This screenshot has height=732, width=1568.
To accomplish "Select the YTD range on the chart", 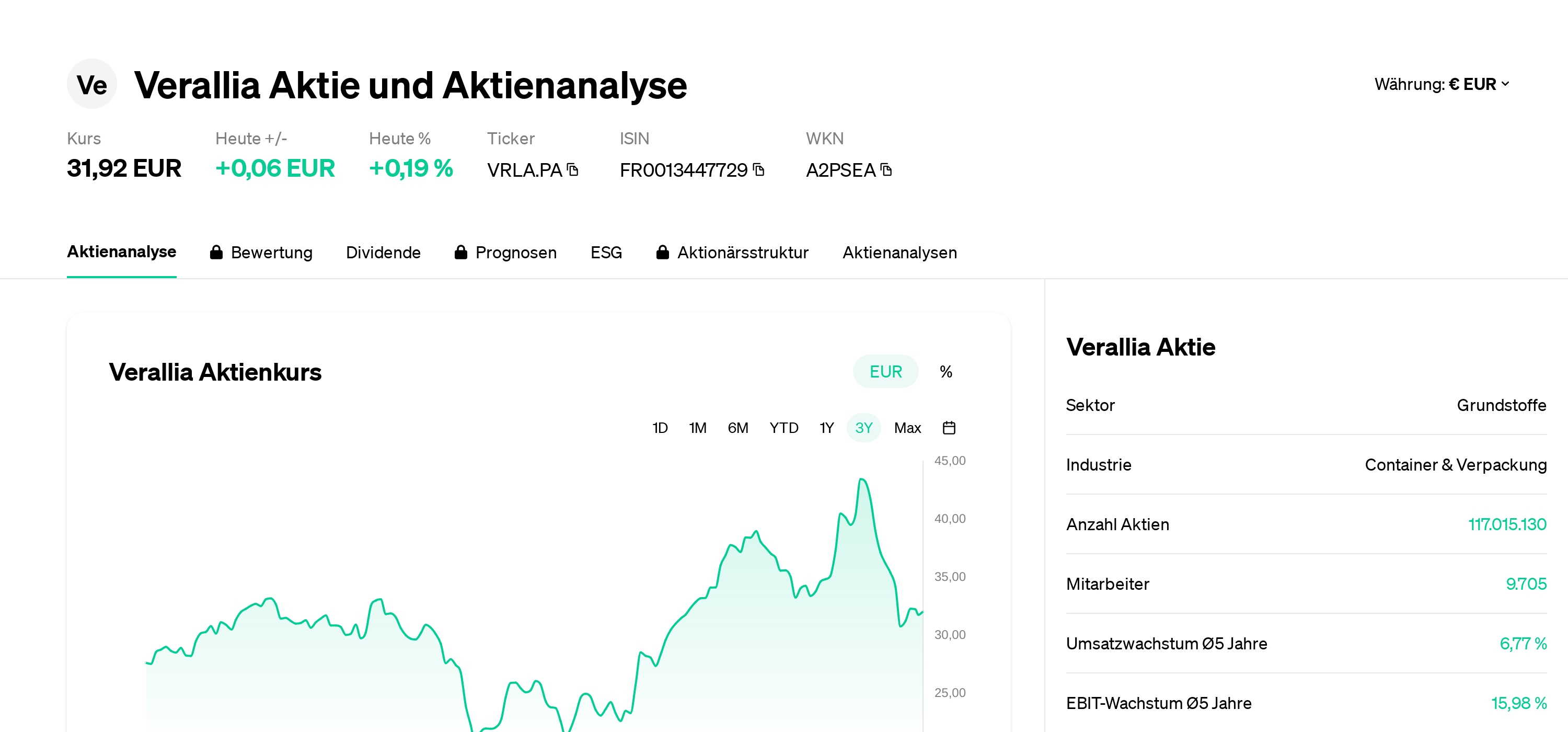I will point(784,428).
